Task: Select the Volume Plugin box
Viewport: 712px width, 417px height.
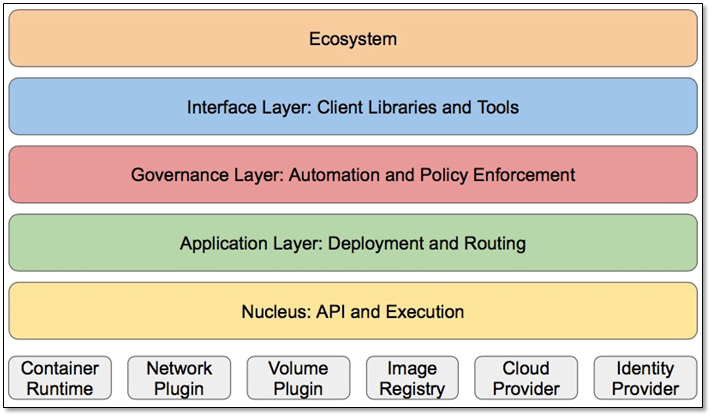Action: point(298,378)
